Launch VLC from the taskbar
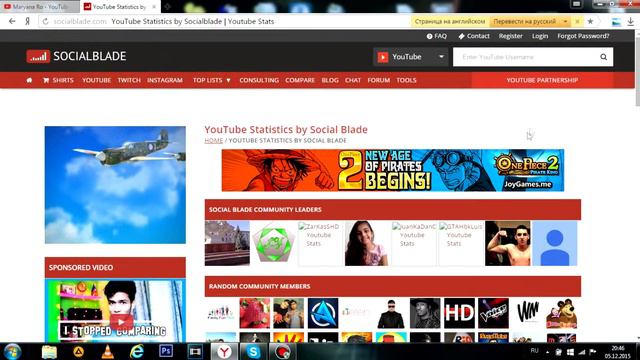 click(107, 352)
